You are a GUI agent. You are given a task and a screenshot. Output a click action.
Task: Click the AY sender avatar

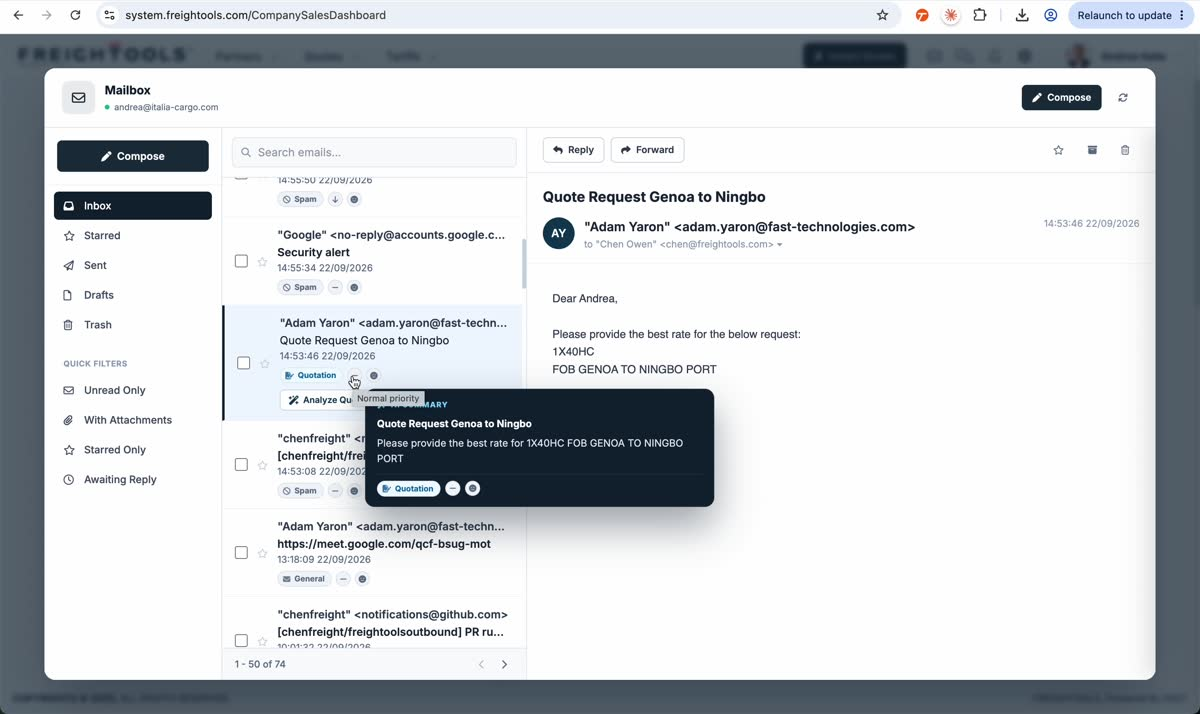click(x=559, y=233)
